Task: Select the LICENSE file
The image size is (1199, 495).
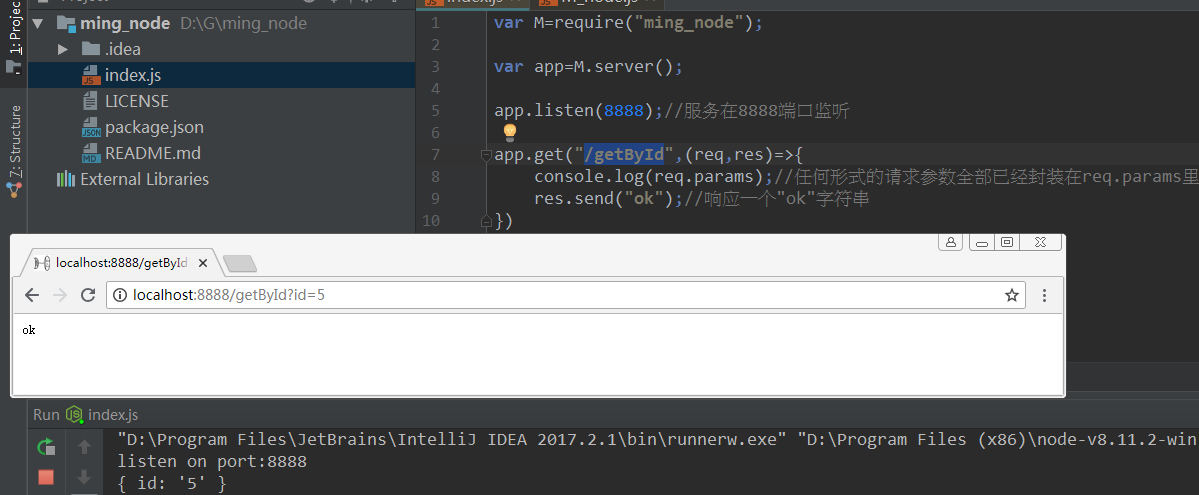Action: tap(137, 101)
